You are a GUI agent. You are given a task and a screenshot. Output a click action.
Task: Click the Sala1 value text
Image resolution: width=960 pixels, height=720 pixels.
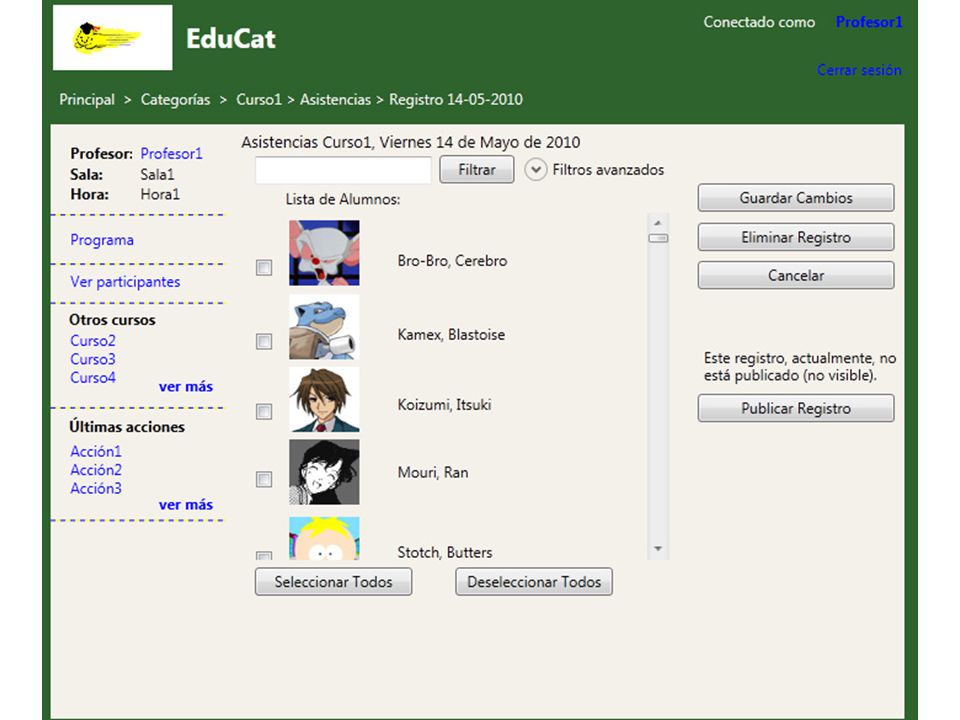tap(157, 174)
